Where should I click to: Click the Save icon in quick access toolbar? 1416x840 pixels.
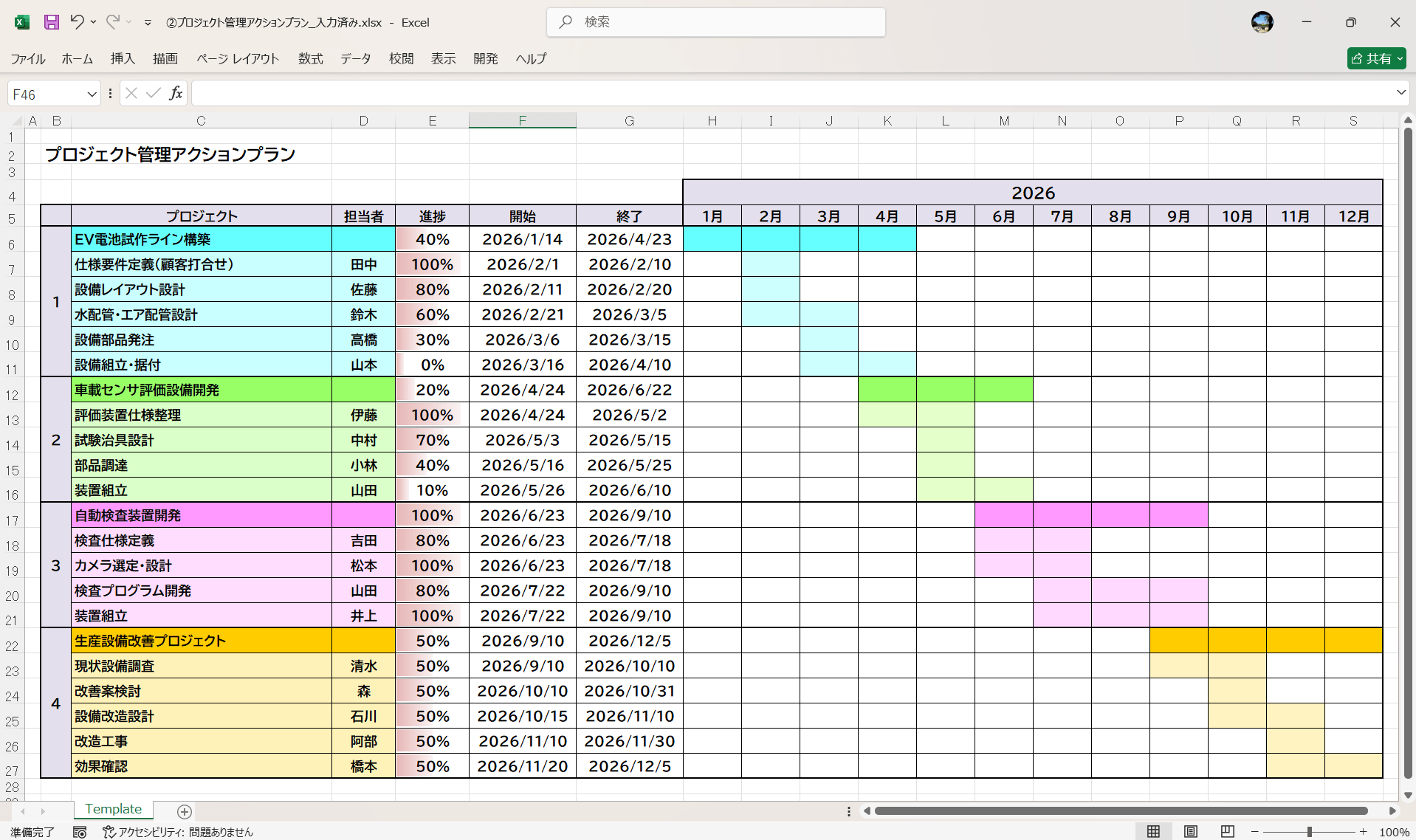pyautogui.click(x=51, y=22)
